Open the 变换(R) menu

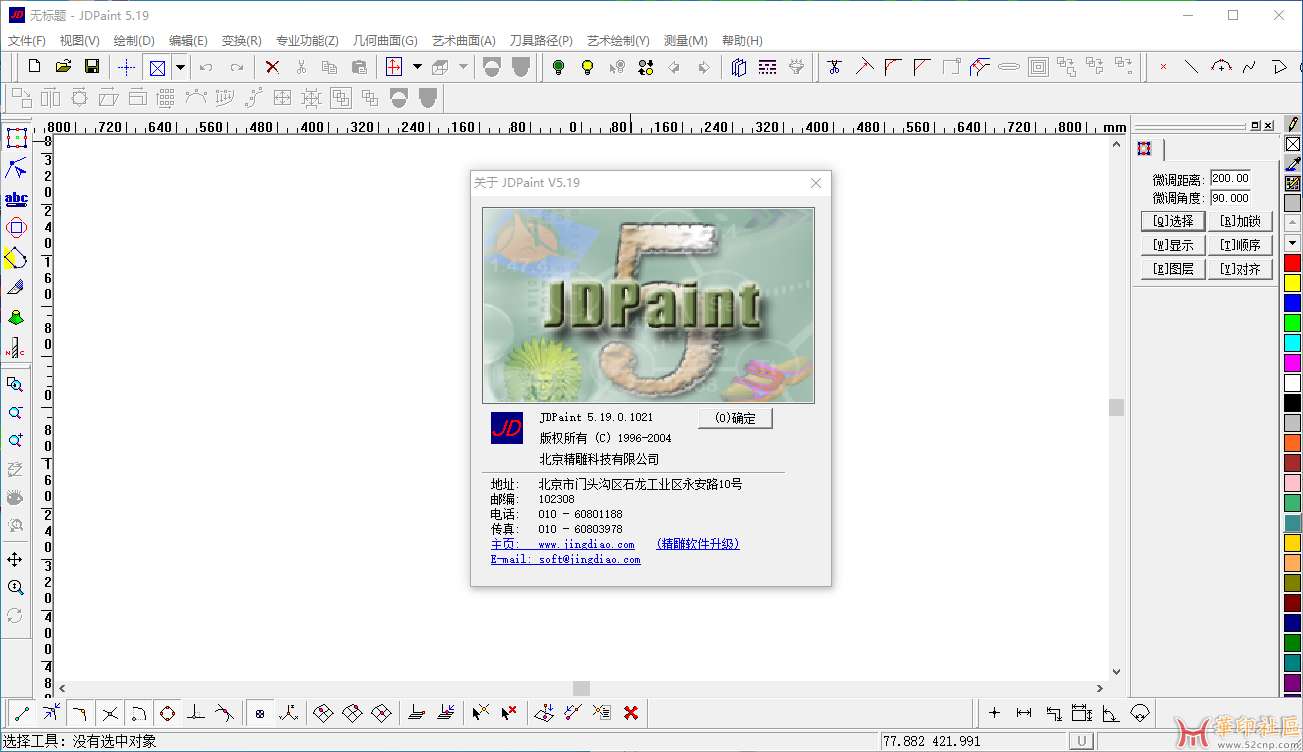point(241,41)
